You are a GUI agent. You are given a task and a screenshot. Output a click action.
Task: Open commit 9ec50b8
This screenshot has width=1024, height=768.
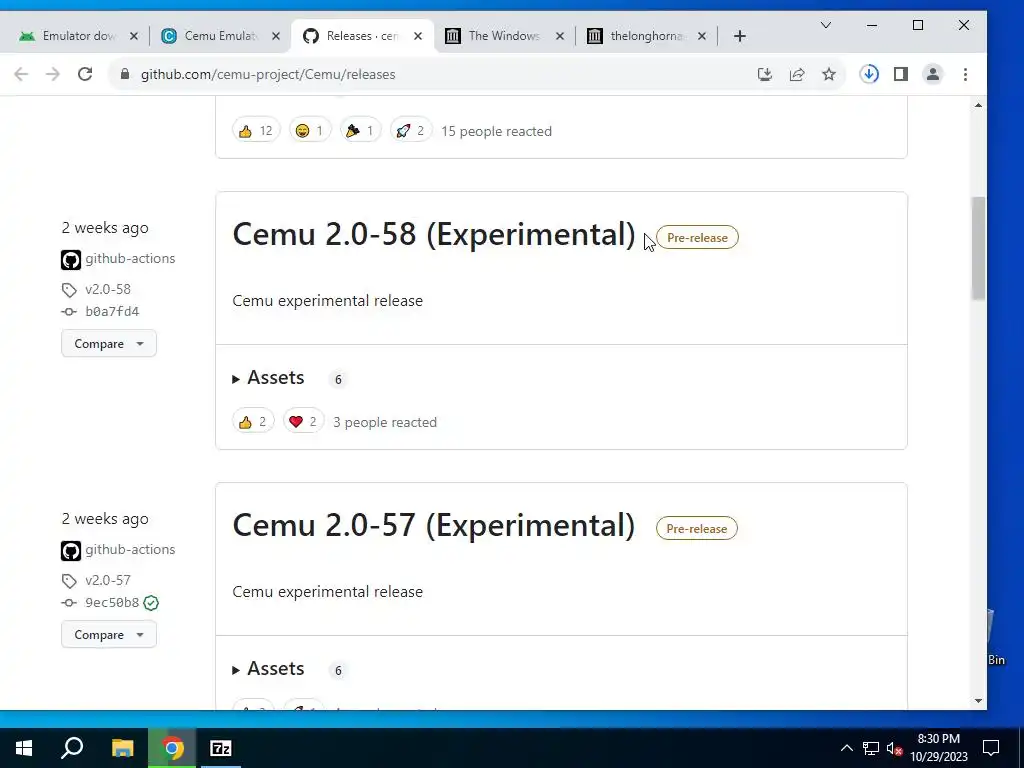tap(112, 603)
